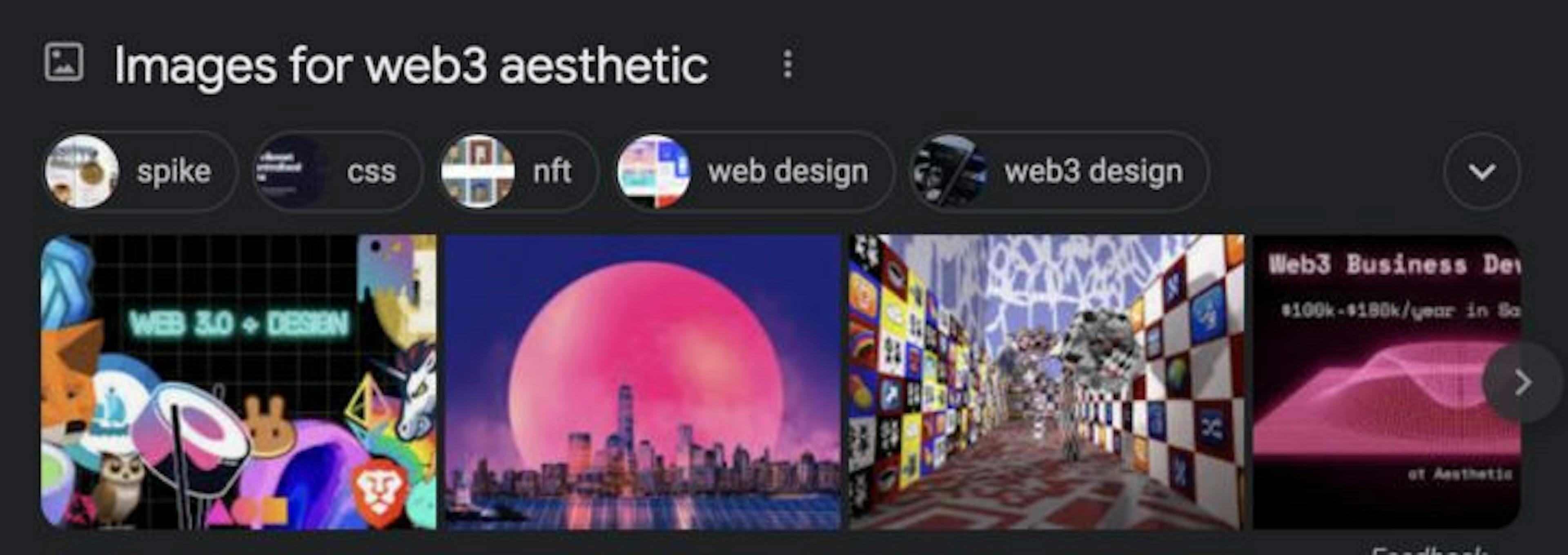Choose the web design filter chip

(x=755, y=172)
